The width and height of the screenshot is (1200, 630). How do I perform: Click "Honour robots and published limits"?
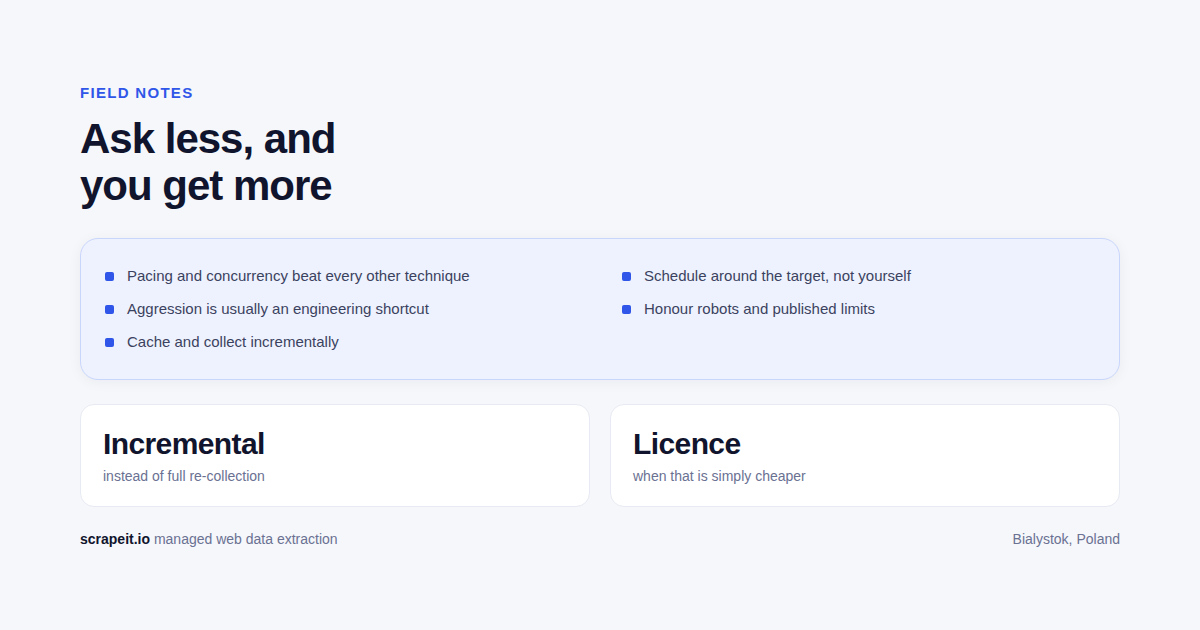click(x=759, y=309)
